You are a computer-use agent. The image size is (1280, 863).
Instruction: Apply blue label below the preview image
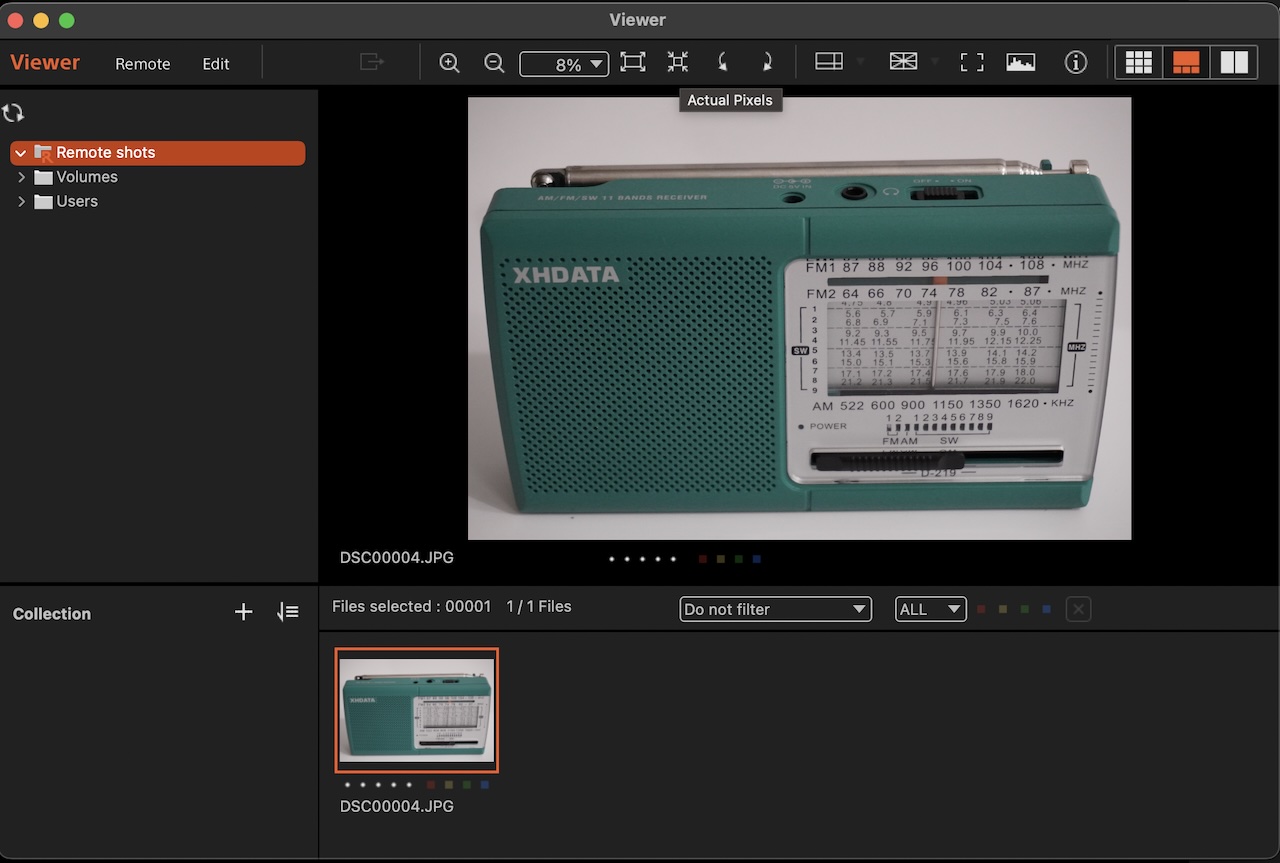point(757,559)
